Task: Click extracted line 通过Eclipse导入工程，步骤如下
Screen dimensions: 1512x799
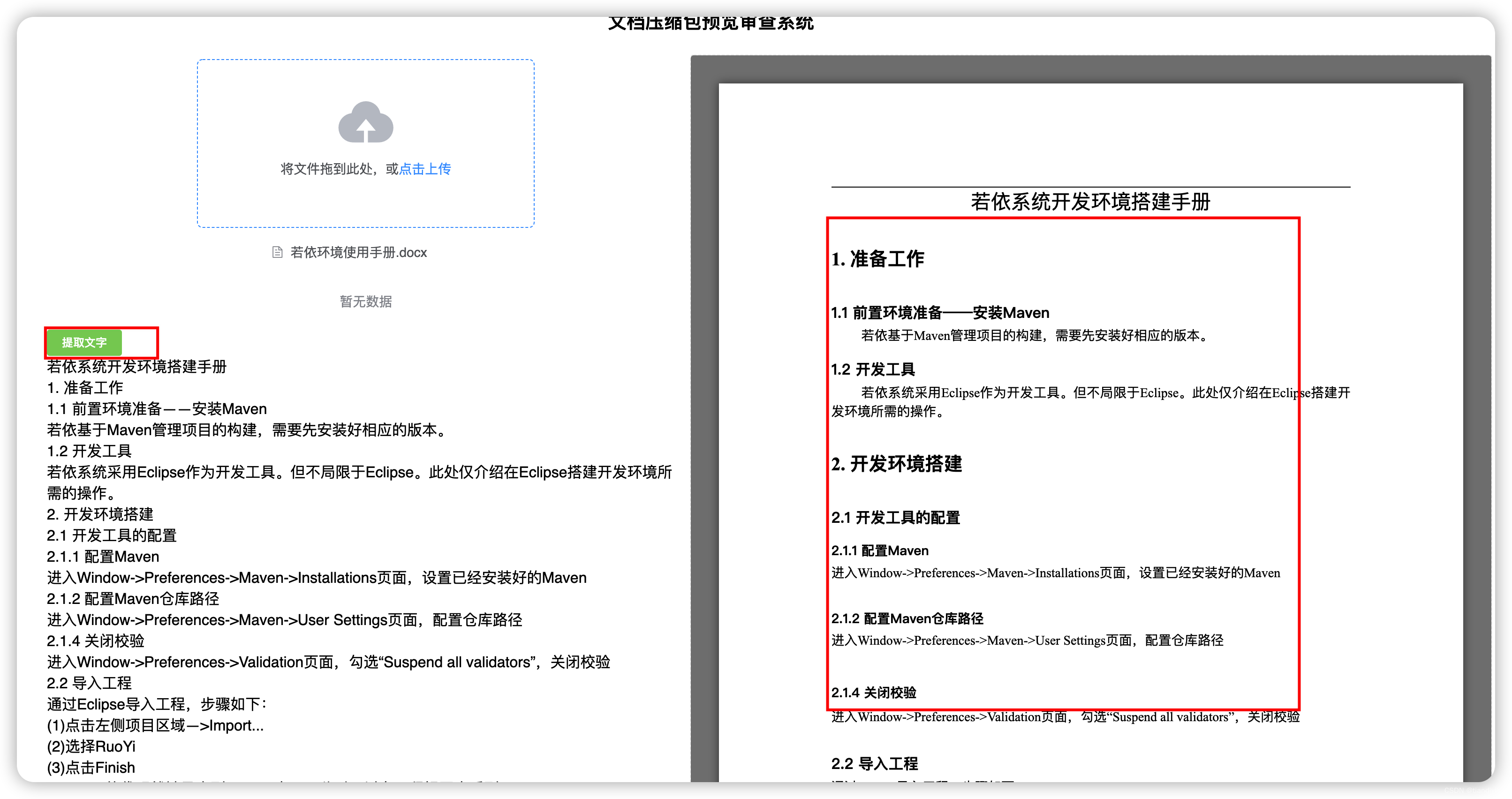Action: [x=156, y=705]
